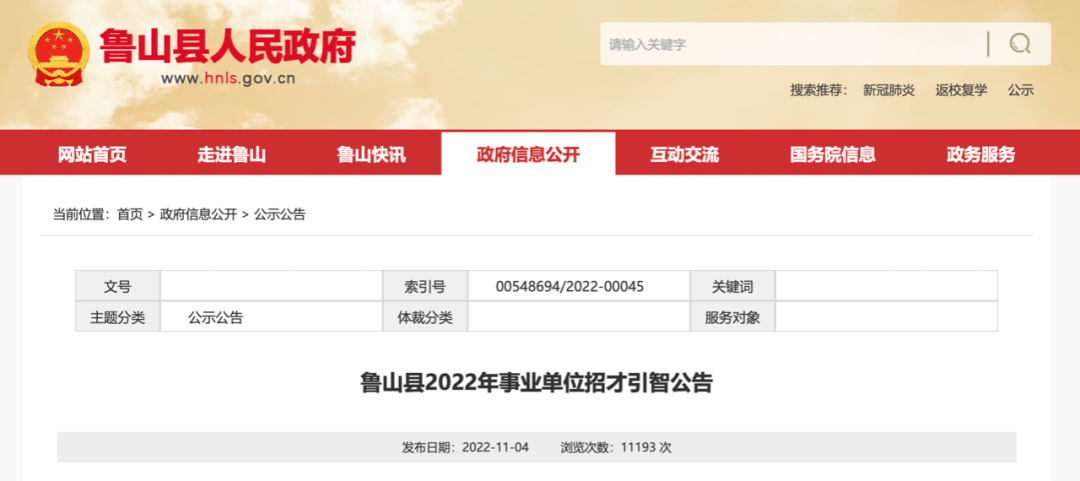Click the 搜索推荐 label
Image resolution: width=1080 pixels, height=481 pixels.
point(819,90)
